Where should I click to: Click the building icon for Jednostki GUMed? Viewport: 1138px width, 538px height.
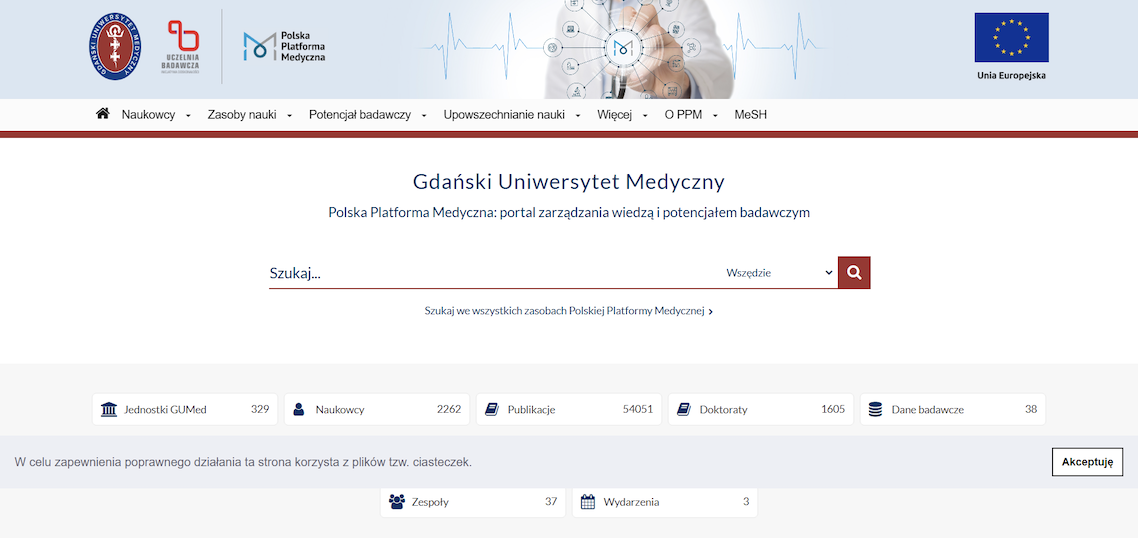pos(109,409)
